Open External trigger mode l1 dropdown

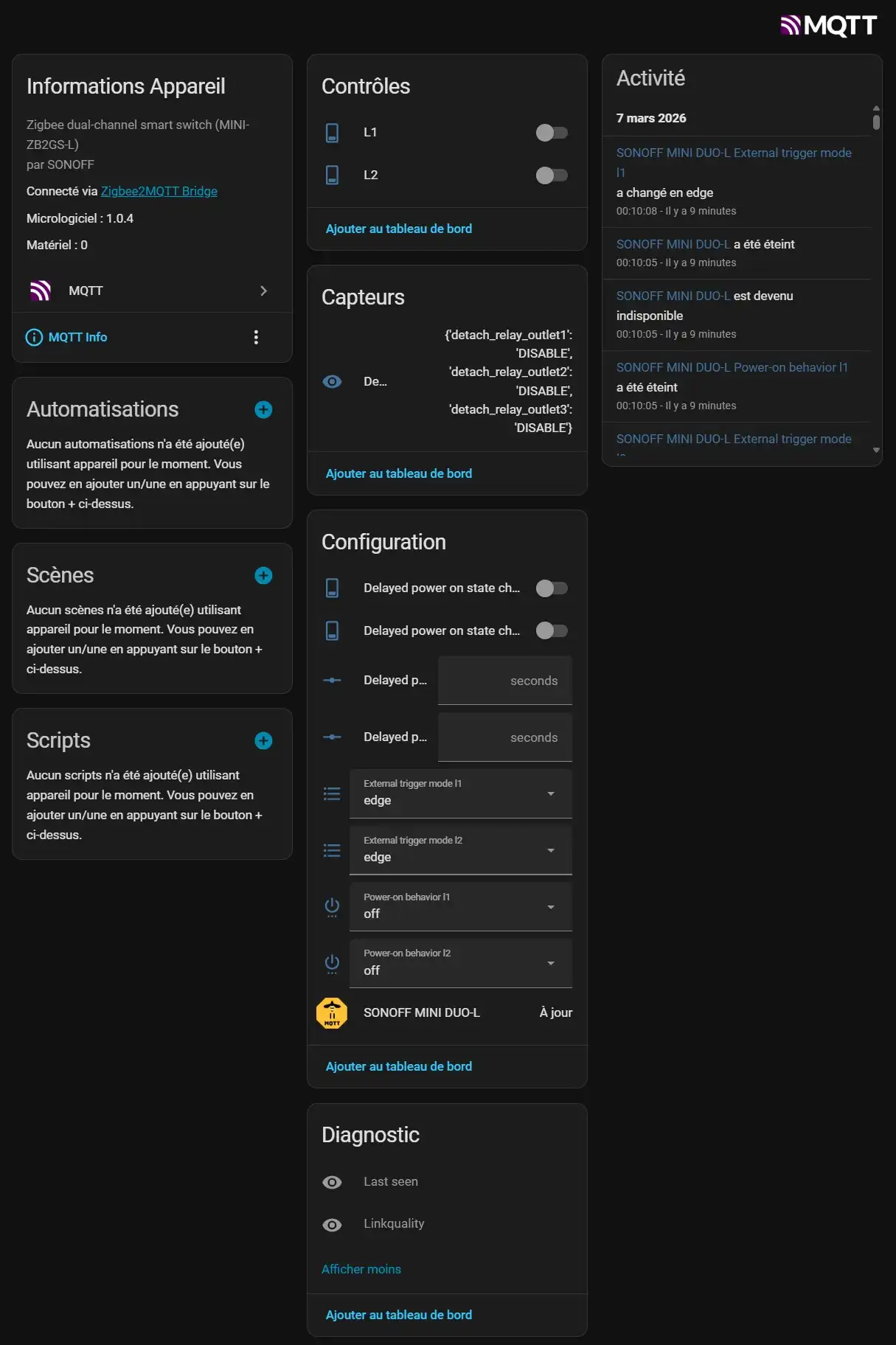click(x=460, y=793)
